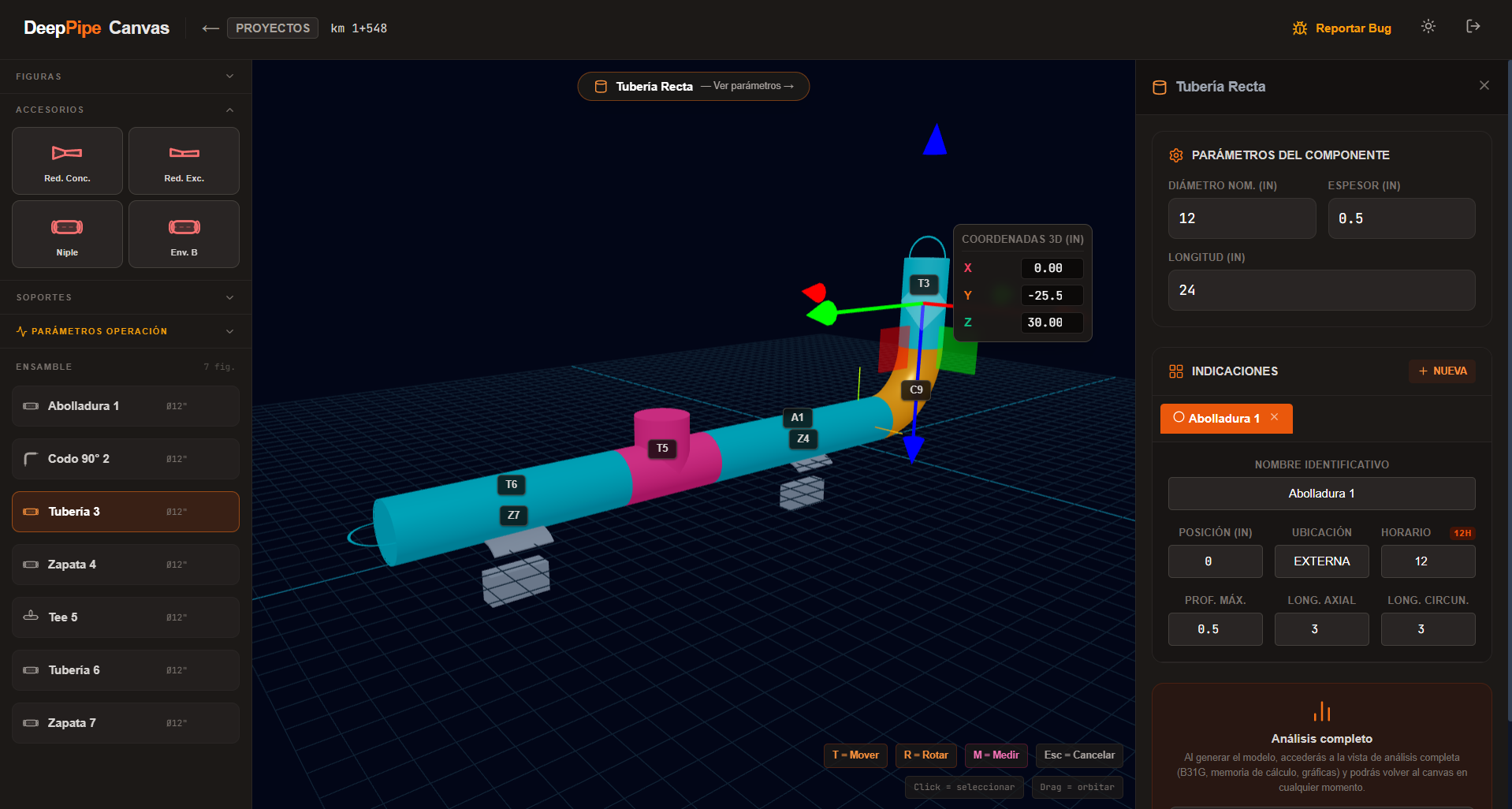Add an Env. B accessory

[184, 234]
